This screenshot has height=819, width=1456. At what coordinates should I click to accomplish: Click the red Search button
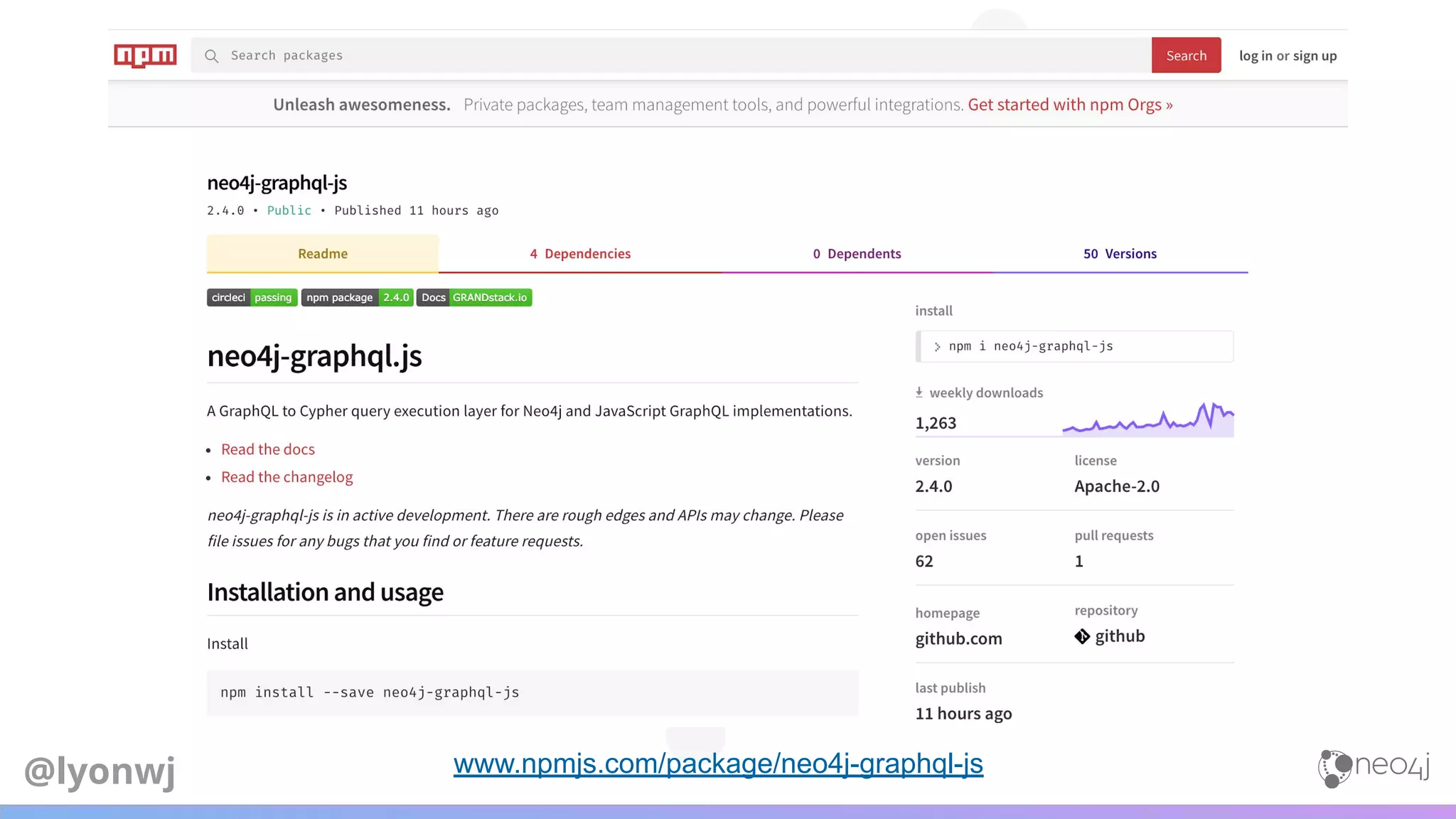[x=1186, y=55]
